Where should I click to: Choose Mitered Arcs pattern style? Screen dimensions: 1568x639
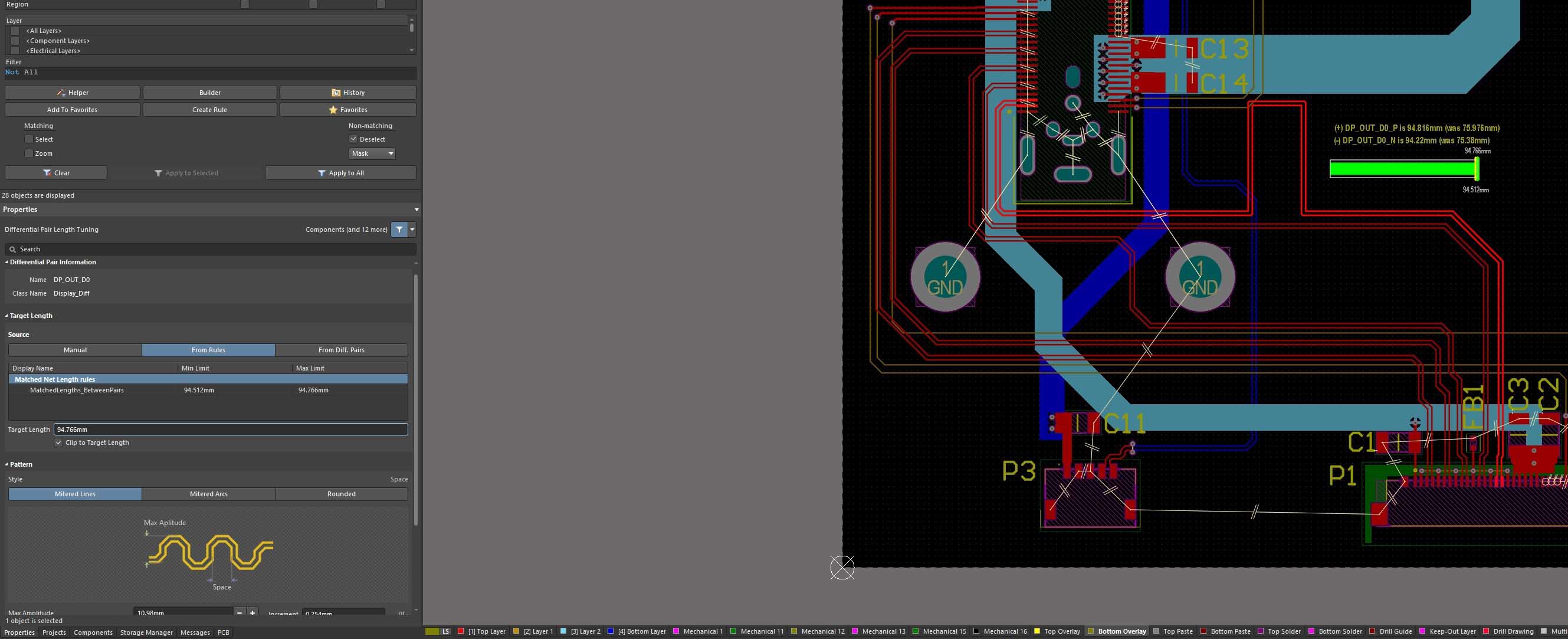pyautogui.click(x=208, y=493)
